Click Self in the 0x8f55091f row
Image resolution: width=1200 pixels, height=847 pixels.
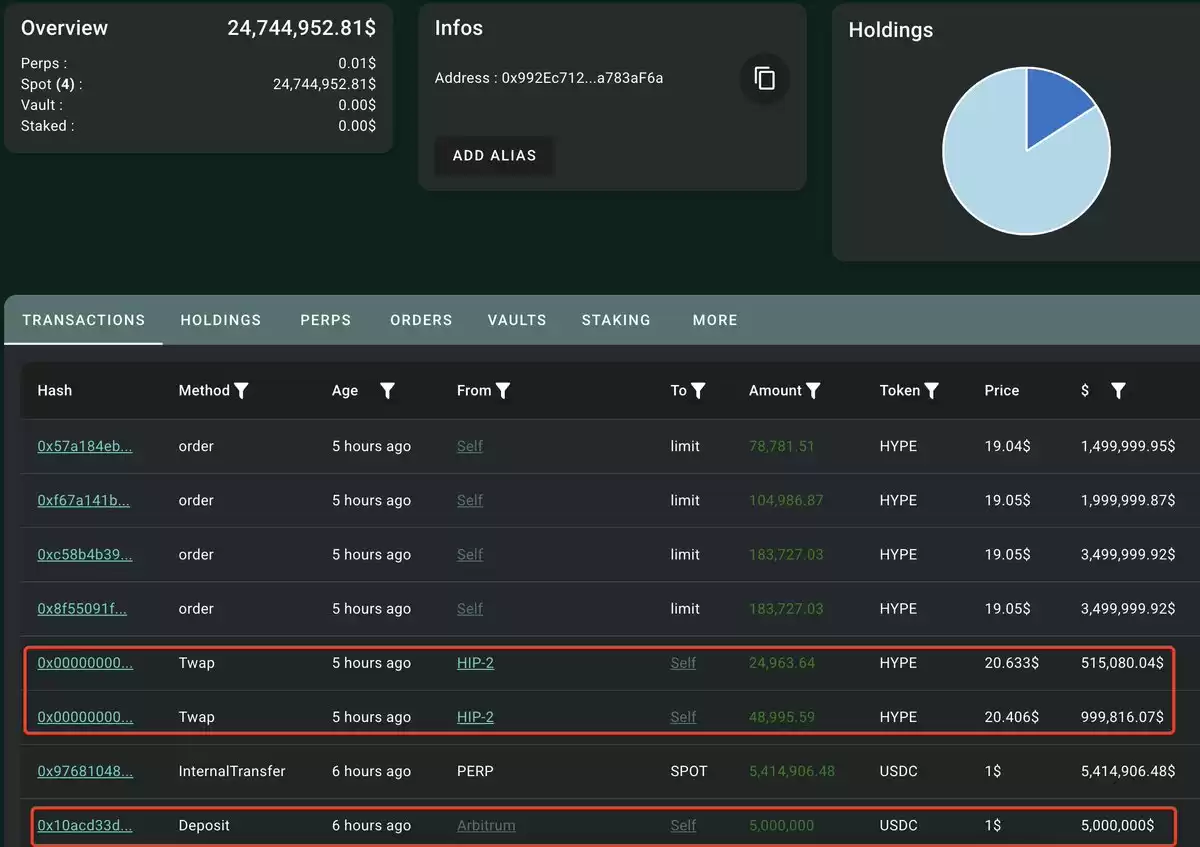pyautogui.click(x=470, y=608)
